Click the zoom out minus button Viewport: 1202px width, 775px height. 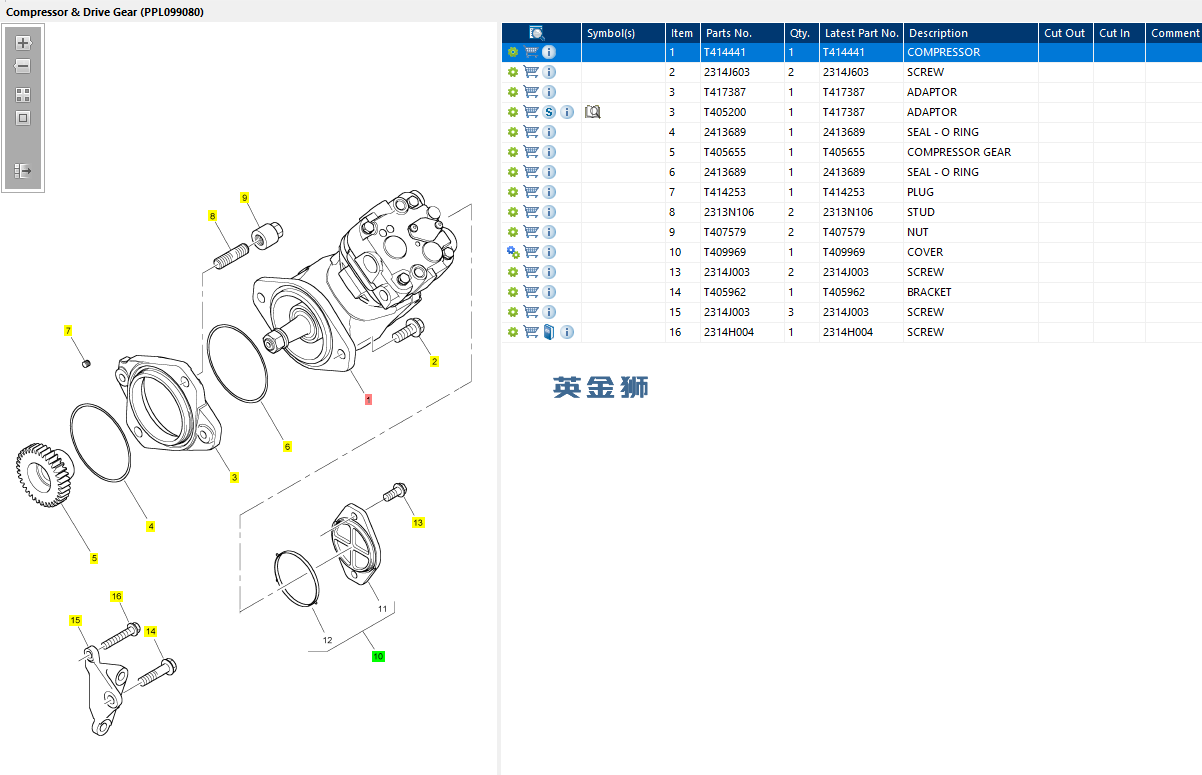[x=23, y=67]
